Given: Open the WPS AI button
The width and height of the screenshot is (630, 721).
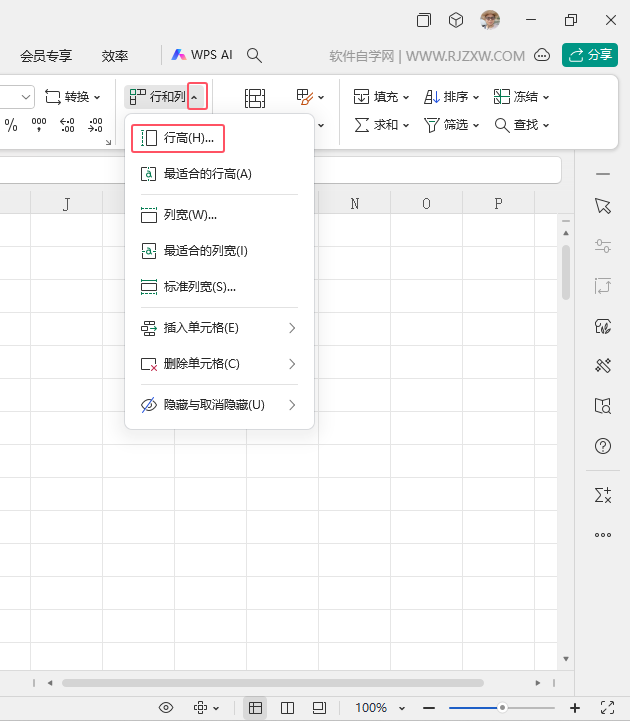Looking at the screenshot, I should click(x=202, y=55).
